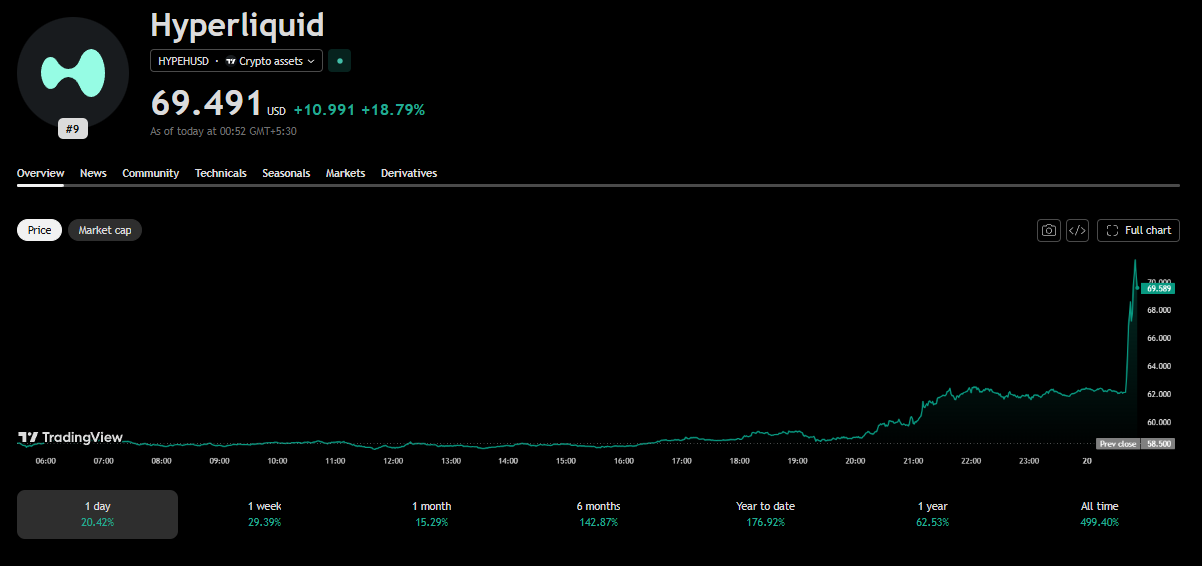
Task: Click the Prev close 58.500 label
Action: coord(1135,443)
